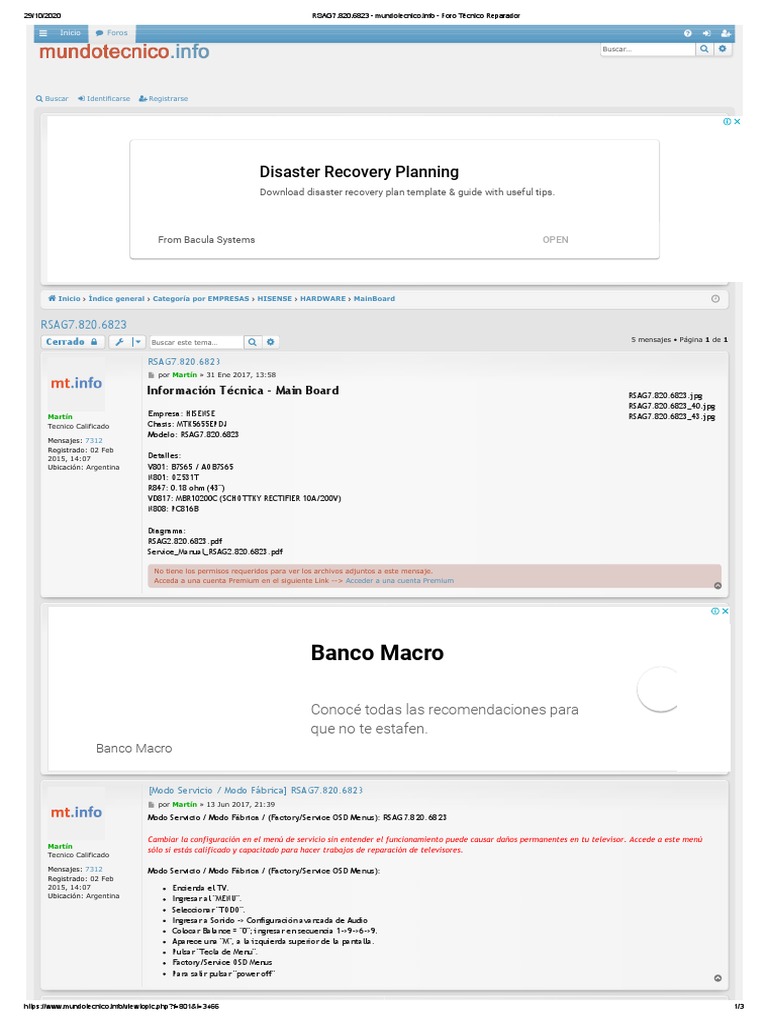Go to Inicio breadcrumb
The width and height of the screenshot is (768, 1024).
click(x=64, y=298)
